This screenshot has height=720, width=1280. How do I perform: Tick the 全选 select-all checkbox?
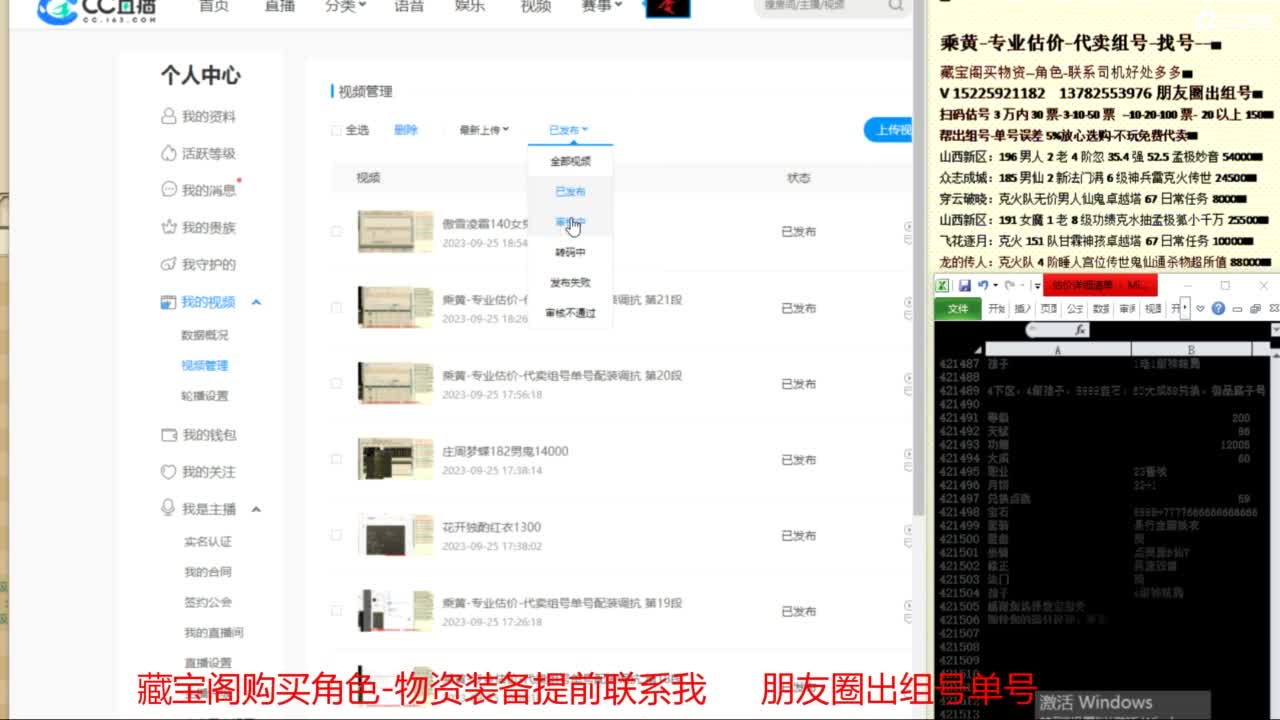pyautogui.click(x=336, y=130)
